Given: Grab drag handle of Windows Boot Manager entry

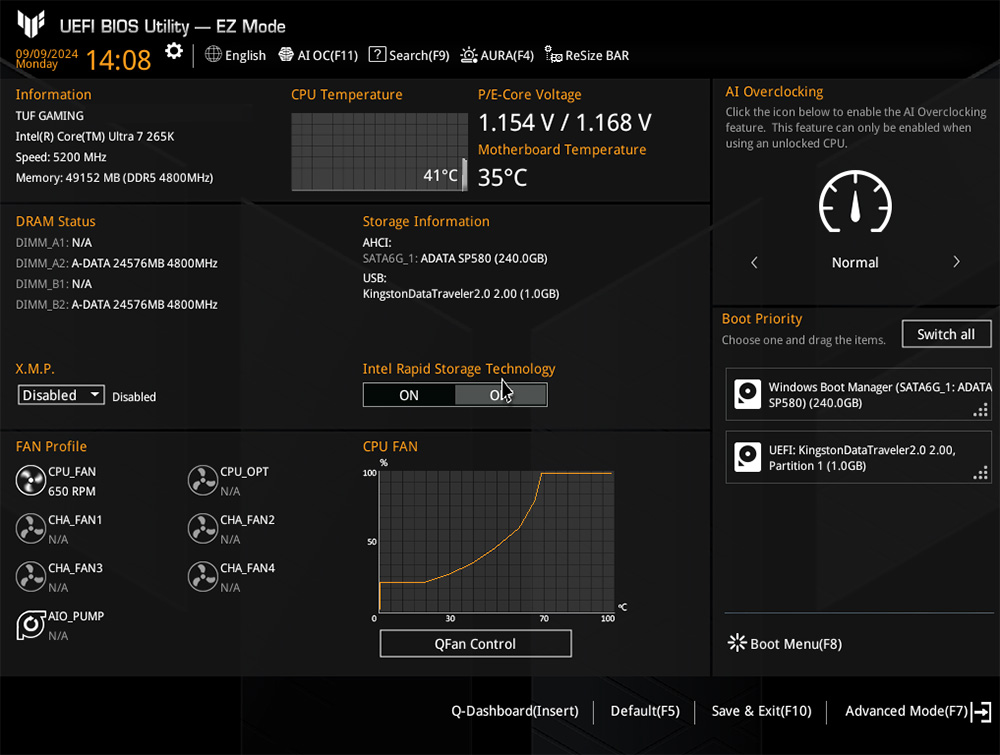Looking at the screenshot, I should tap(981, 410).
